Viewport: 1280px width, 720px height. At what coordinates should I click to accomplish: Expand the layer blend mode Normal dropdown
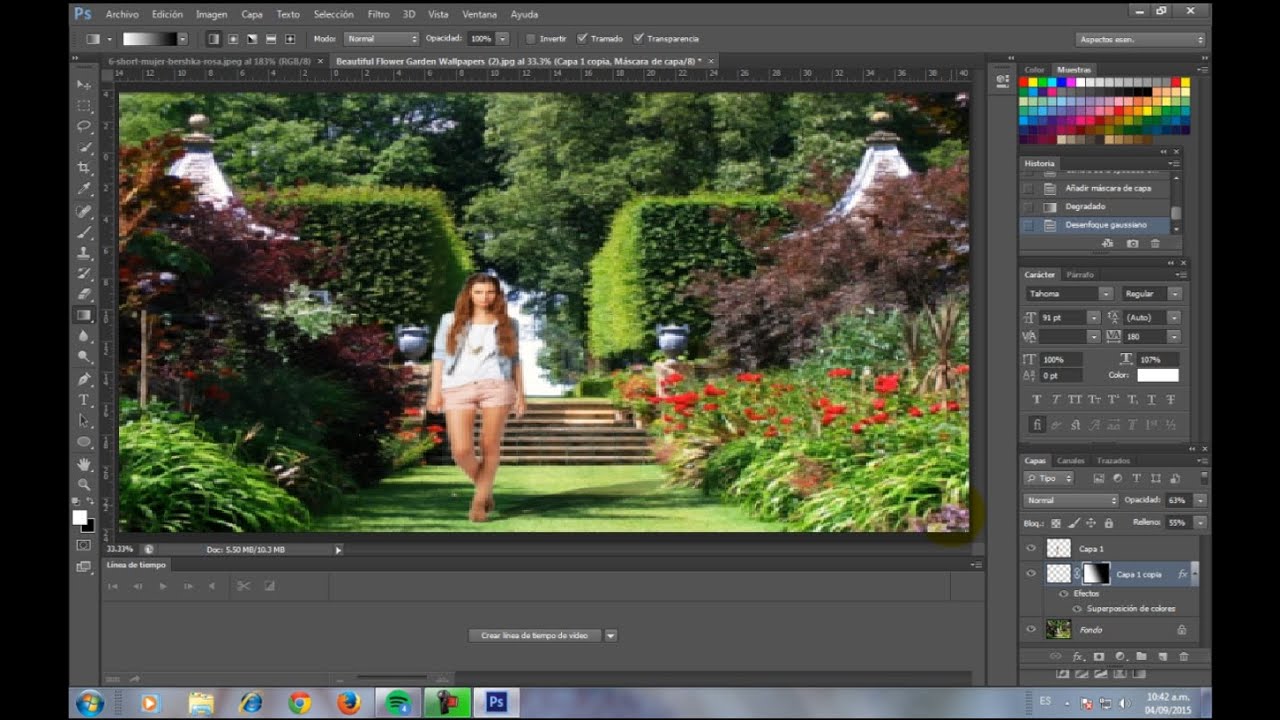(1070, 500)
